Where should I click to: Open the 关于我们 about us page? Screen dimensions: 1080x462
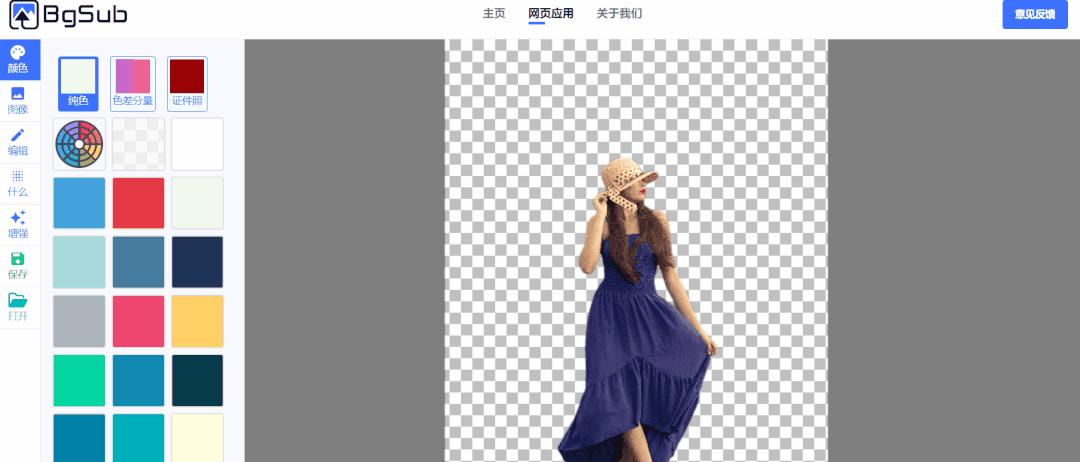pyautogui.click(x=619, y=14)
